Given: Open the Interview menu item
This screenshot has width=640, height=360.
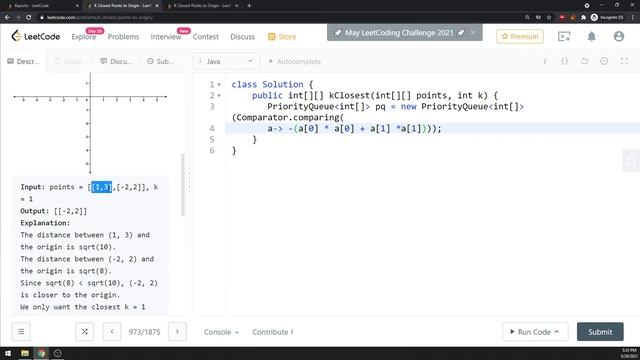Looking at the screenshot, I should (x=166, y=37).
